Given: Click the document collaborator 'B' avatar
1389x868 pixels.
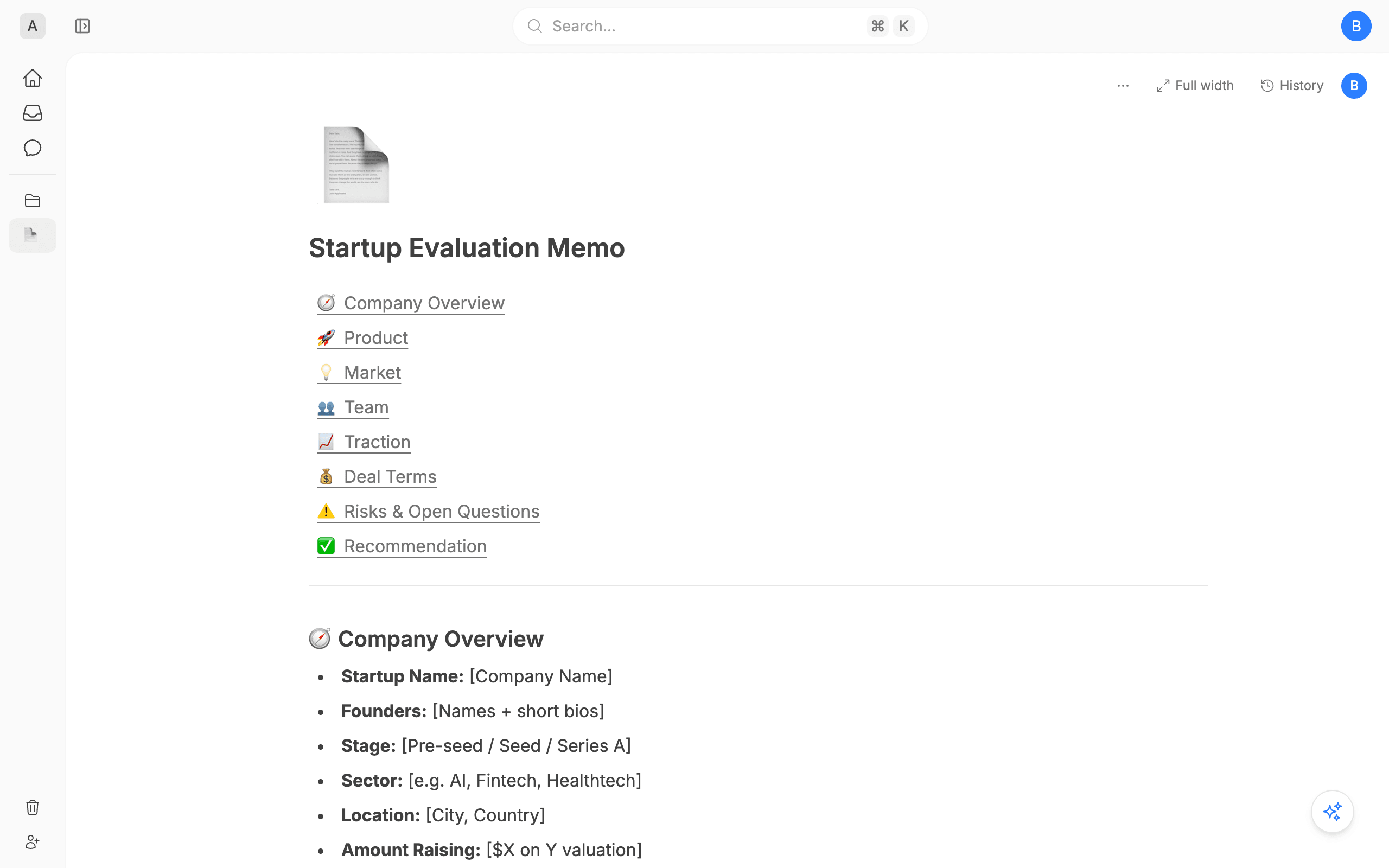Looking at the screenshot, I should [1354, 86].
